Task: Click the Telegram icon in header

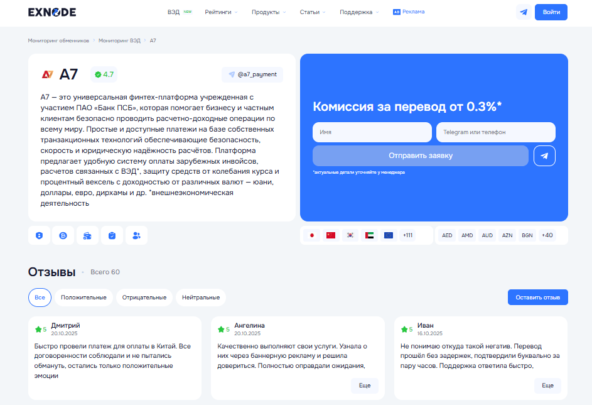Action: tap(524, 12)
